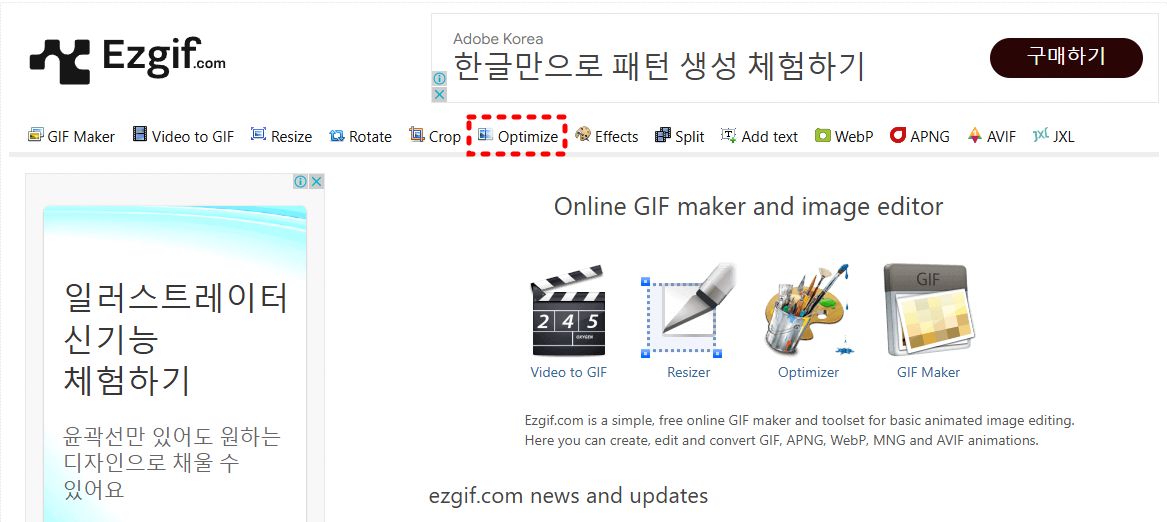1167x522 pixels.
Task: Click the green WebP icon
Action: pyautogui.click(x=822, y=136)
